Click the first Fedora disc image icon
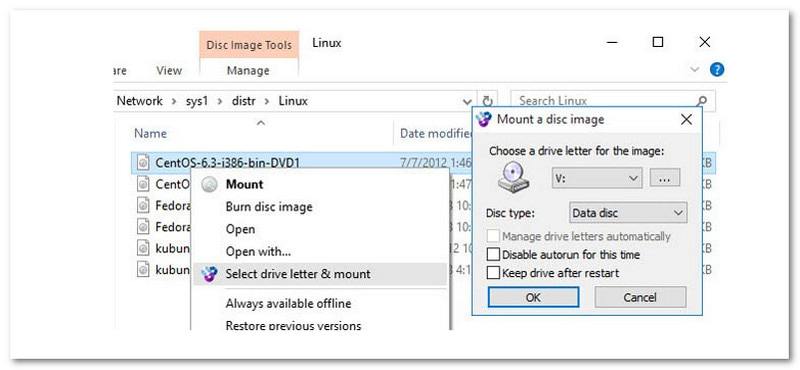 coord(143,205)
